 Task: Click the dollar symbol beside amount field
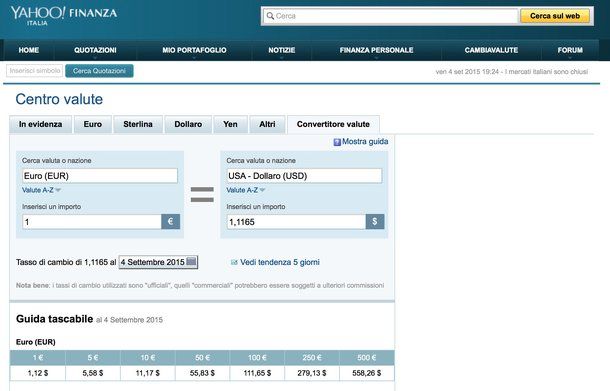[x=375, y=222]
